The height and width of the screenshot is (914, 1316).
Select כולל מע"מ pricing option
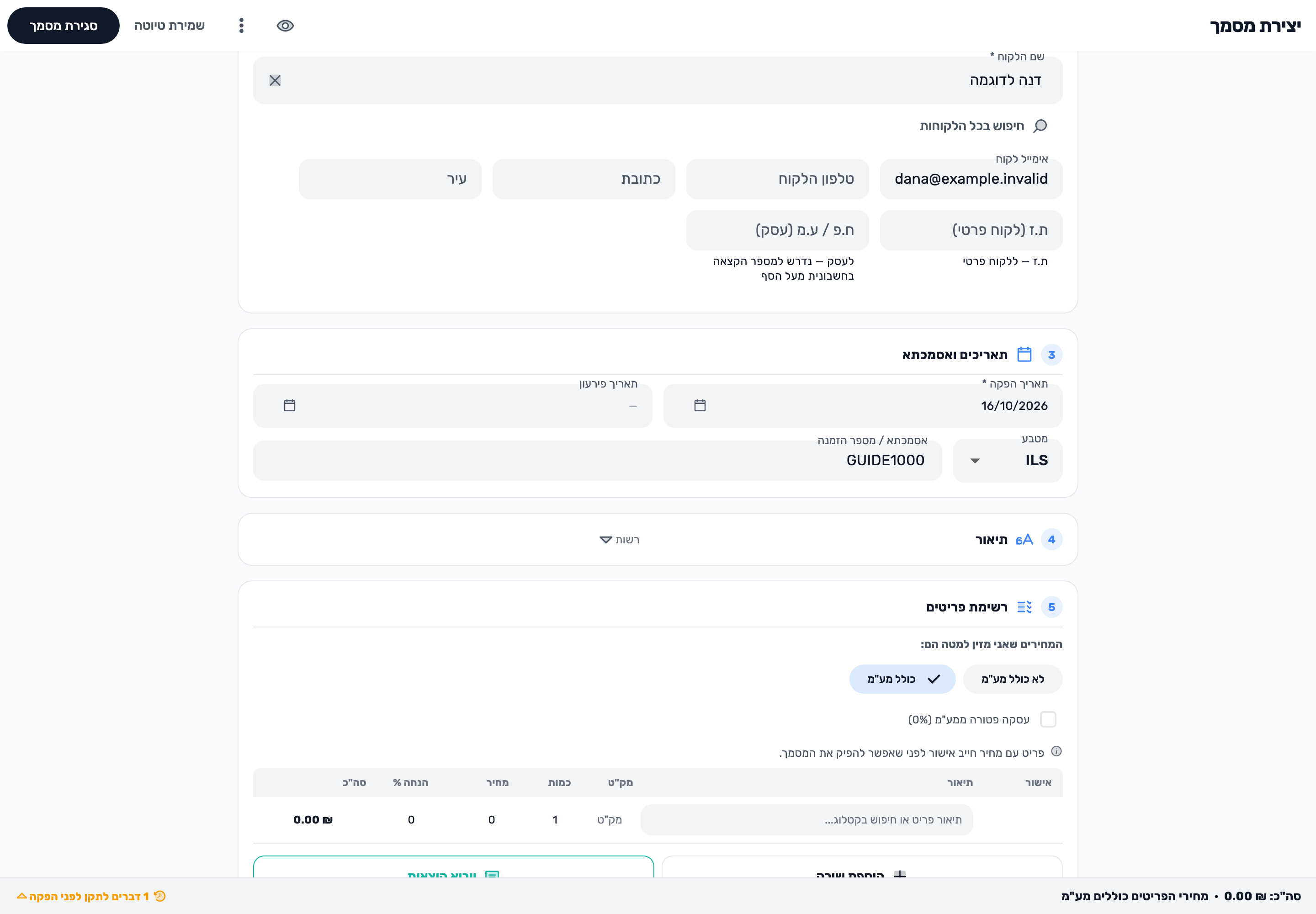902,679
